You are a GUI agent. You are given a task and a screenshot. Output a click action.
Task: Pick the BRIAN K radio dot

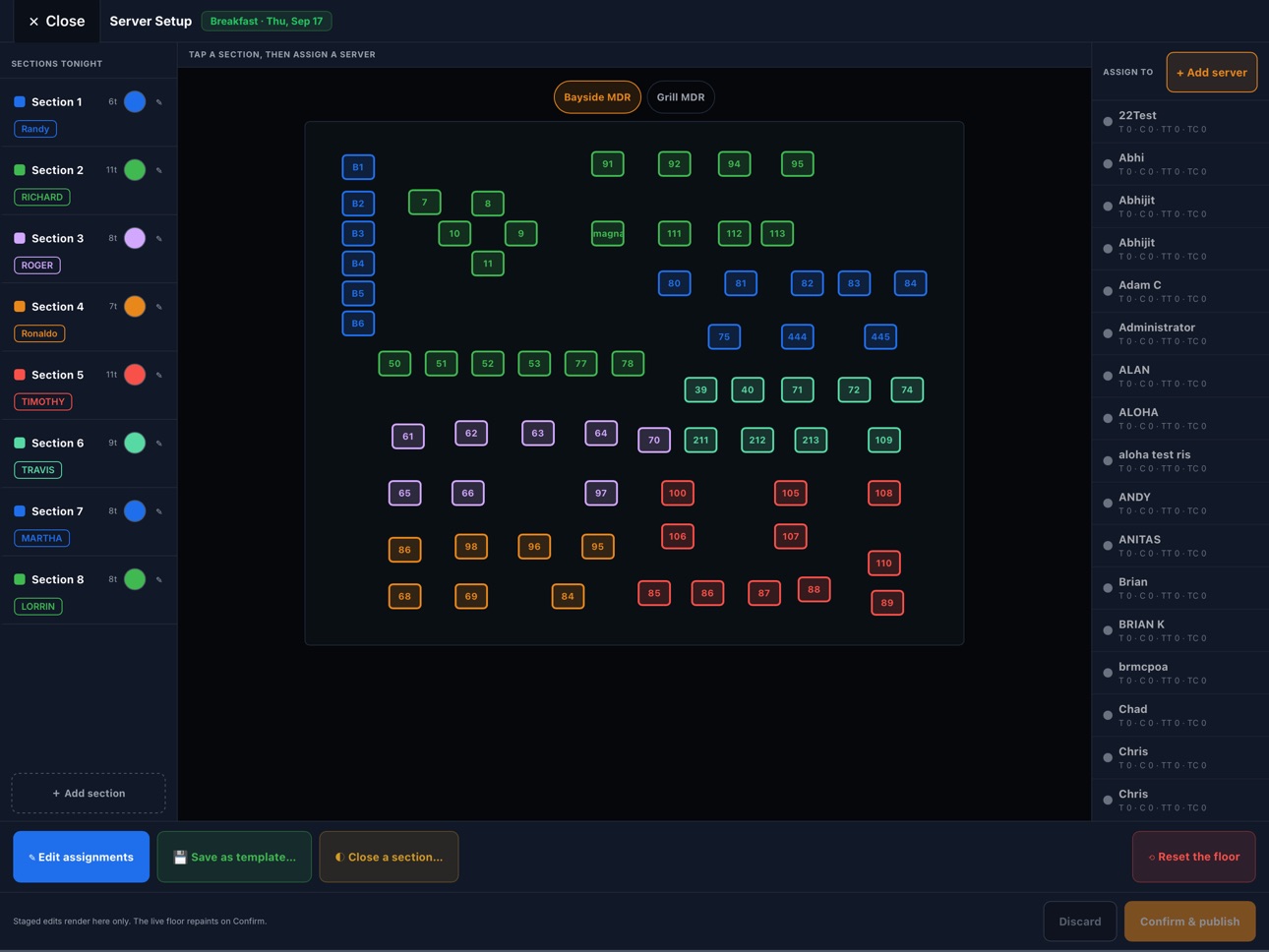(1108, 630)
